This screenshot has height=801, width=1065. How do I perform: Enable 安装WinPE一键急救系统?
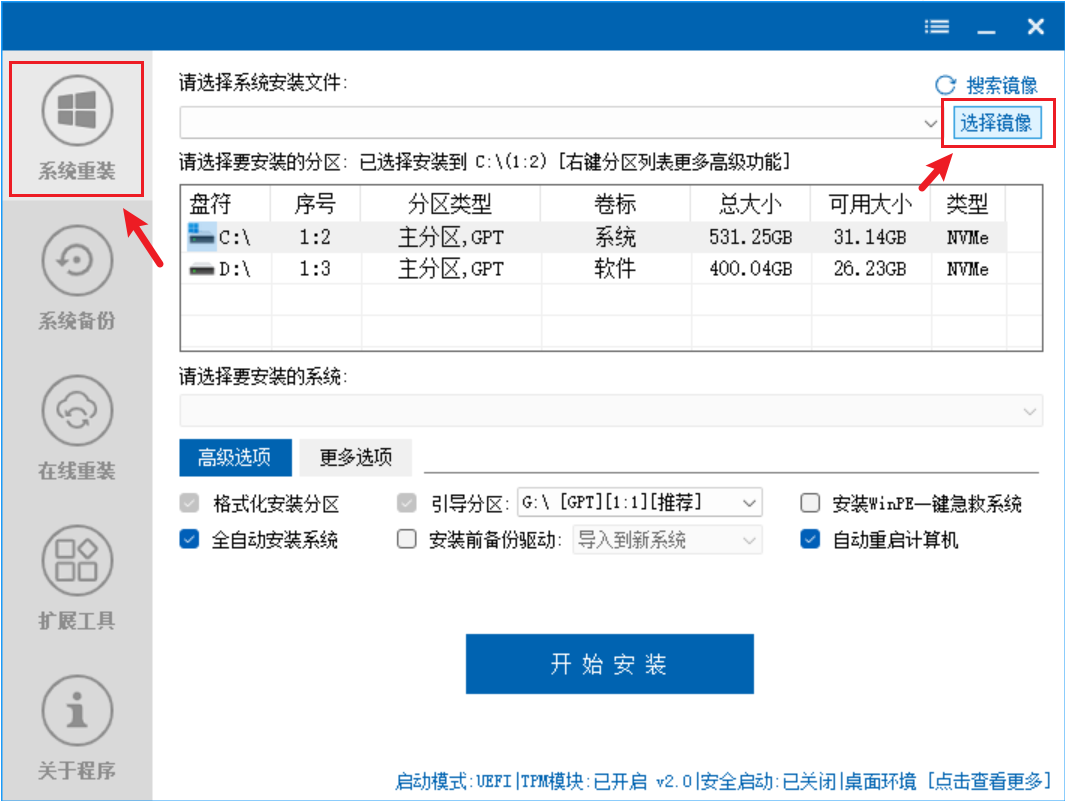pos(810,503)
